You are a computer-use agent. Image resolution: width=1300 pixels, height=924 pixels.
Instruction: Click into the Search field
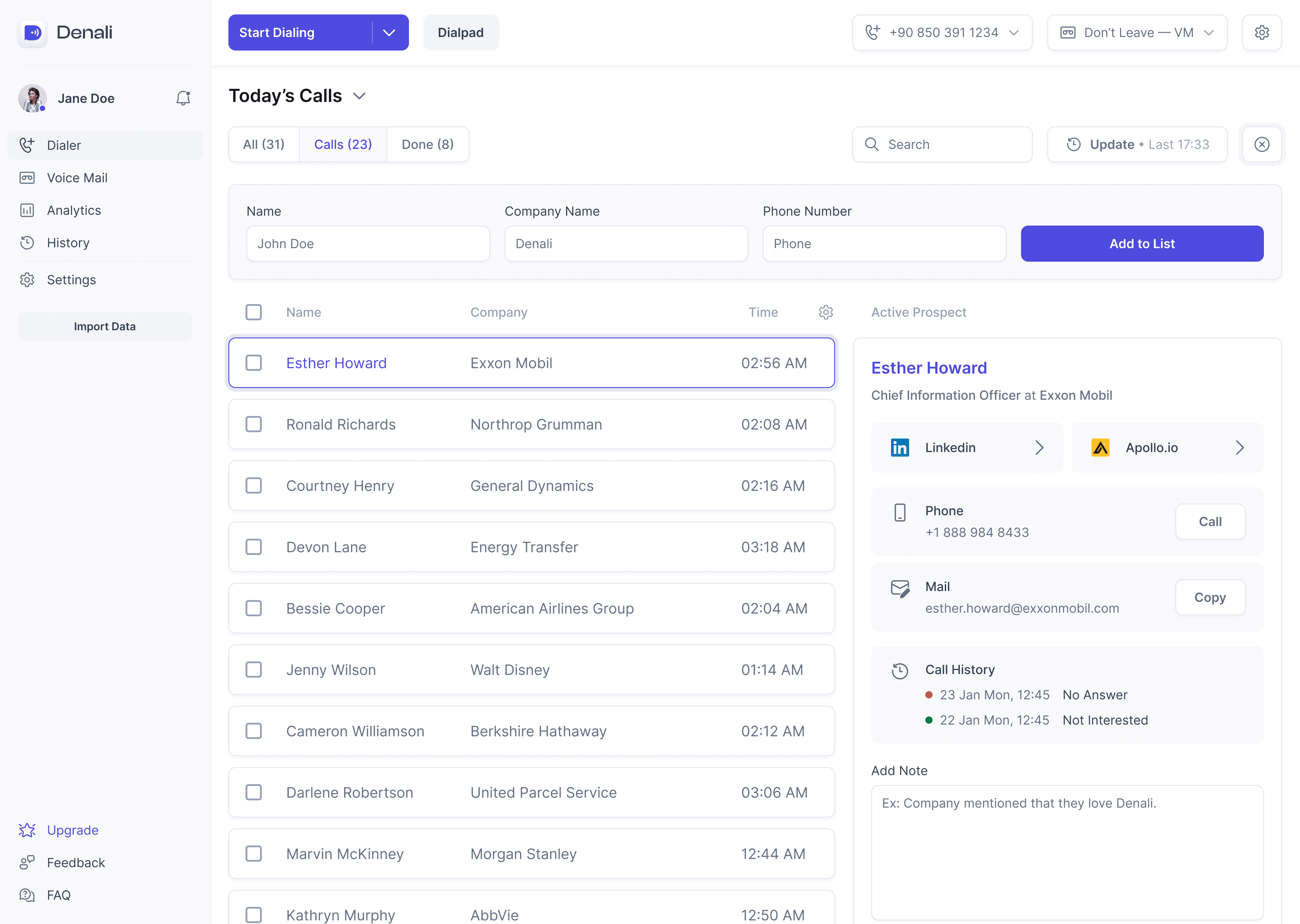(942, 144)
